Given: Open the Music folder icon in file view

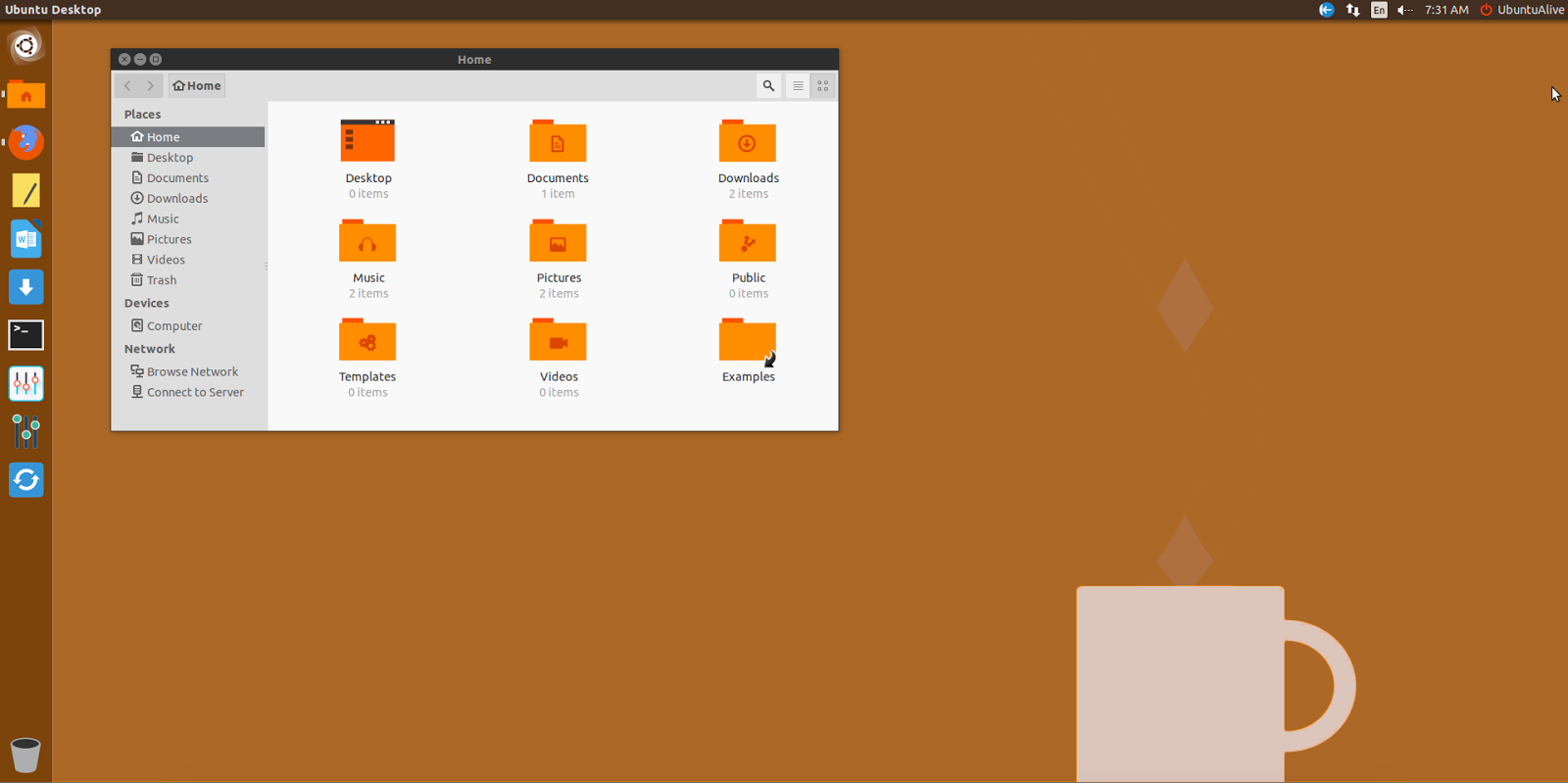Looking at the screenshot, I should [x=367, y=241].
